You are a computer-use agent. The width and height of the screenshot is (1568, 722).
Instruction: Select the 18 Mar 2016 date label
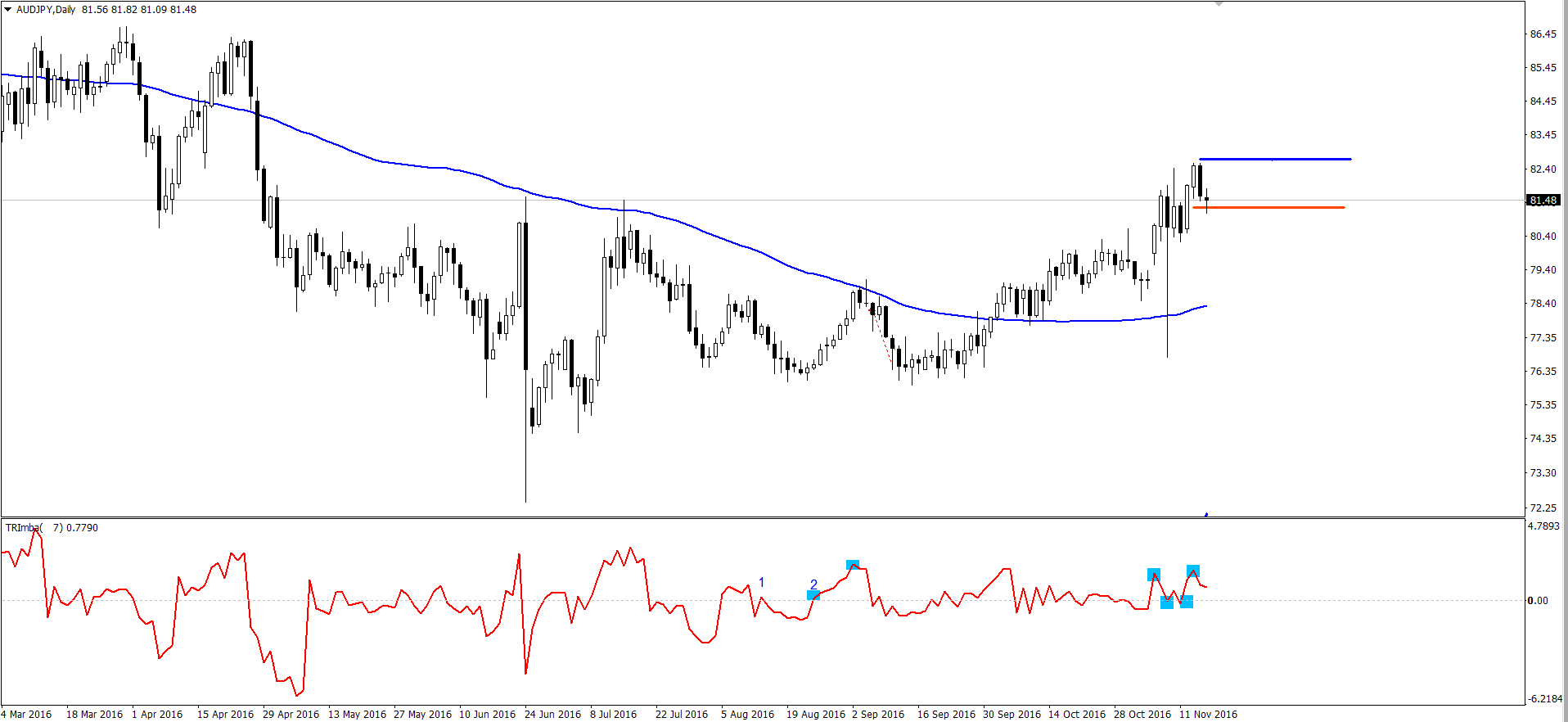pos(95,715)
